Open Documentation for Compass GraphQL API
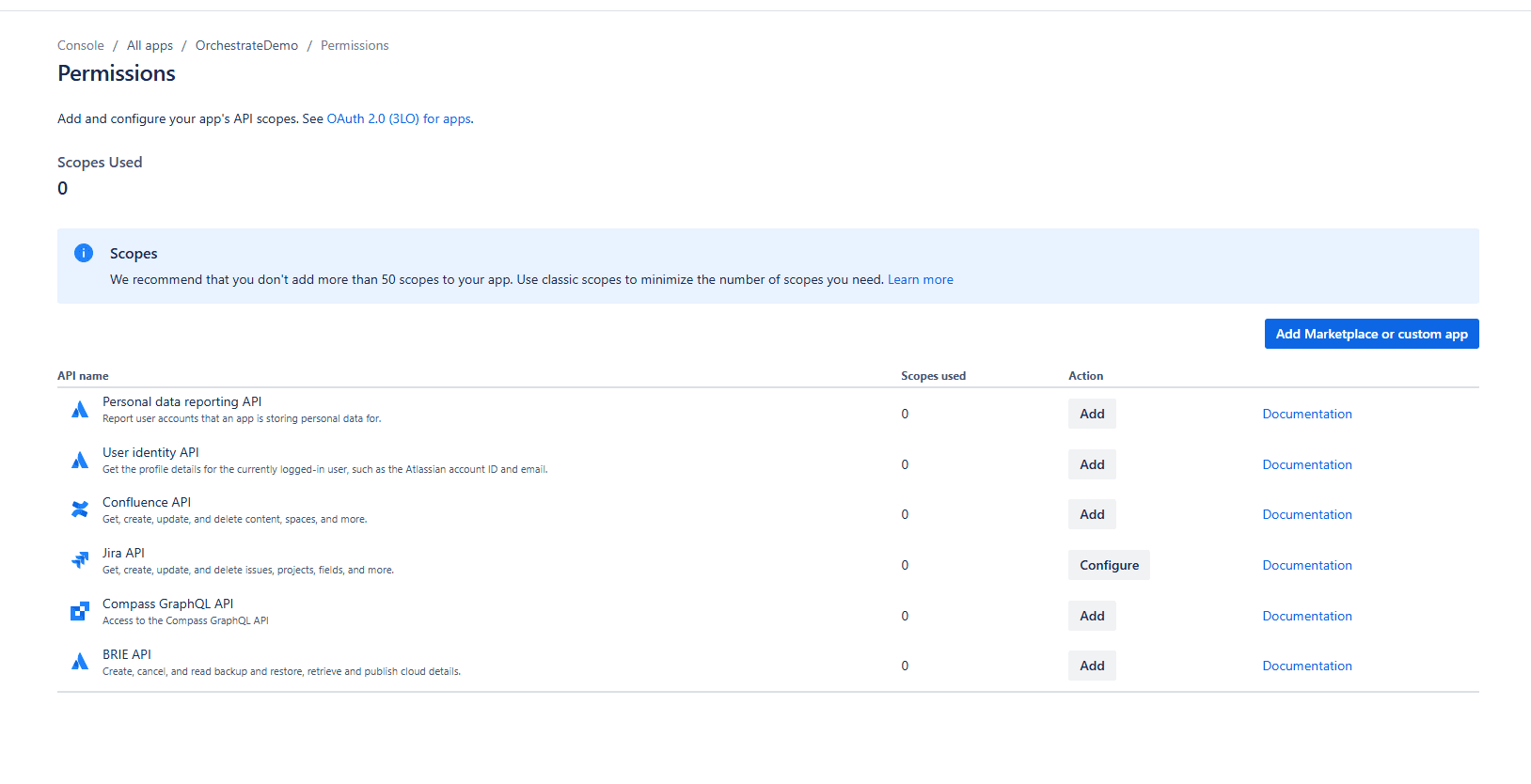1531x784 pixels. (1307, 616)
